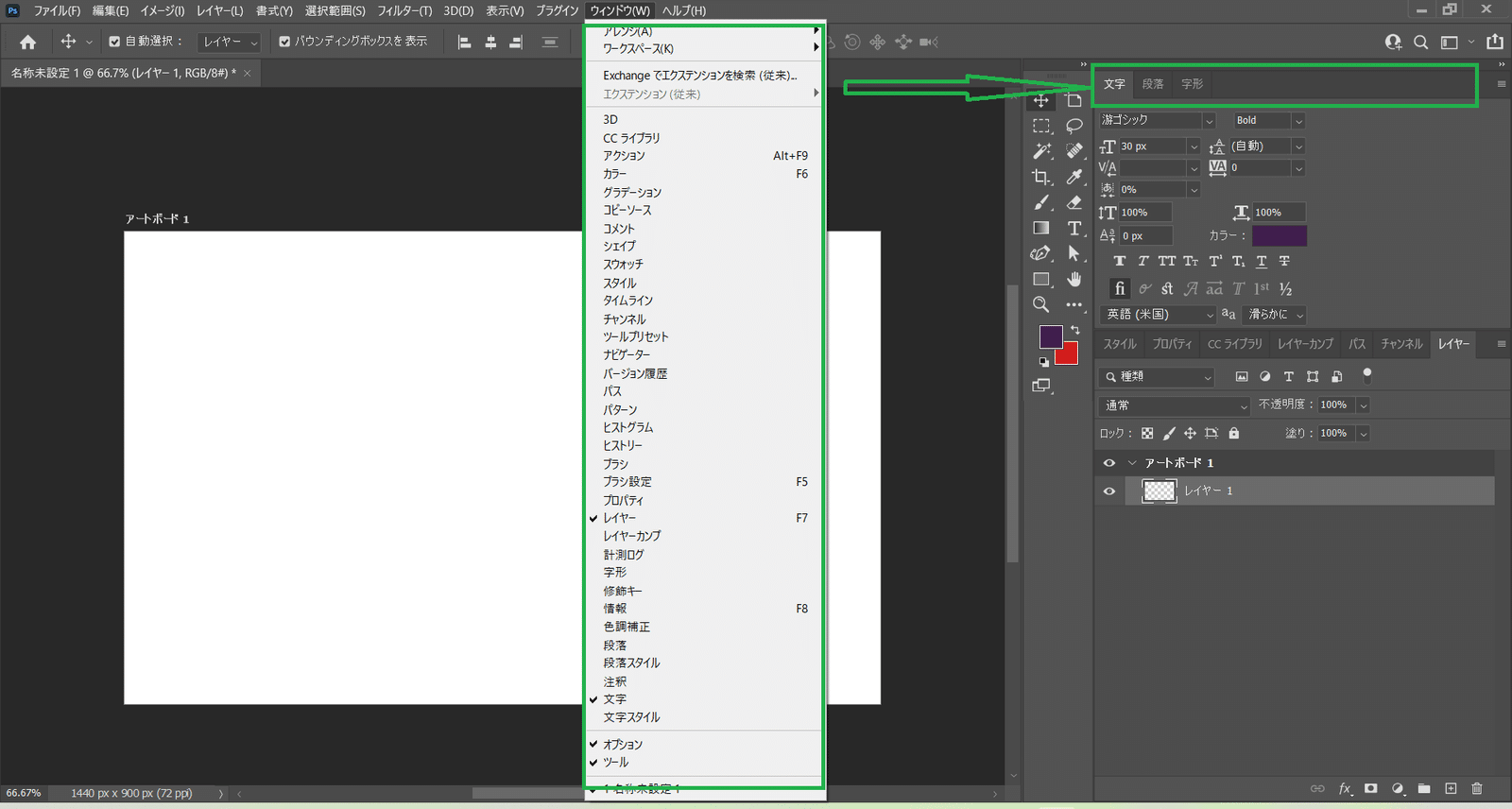The height and width of the screenshot is (809, 1512).
Task: Open the 不透明度 opacity dropdown arrow
Action: click(1363, 404)
